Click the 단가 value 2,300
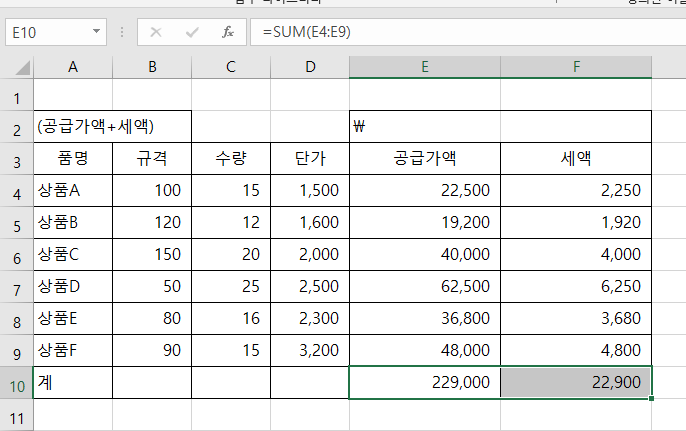This screenshot has width=686, height=431. (310, 318)
